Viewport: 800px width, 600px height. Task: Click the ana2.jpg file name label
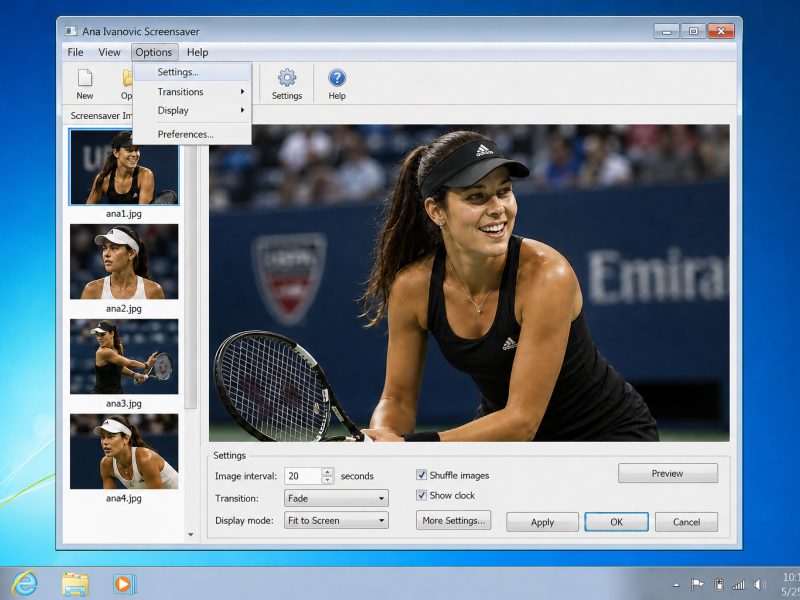(124, 309)
